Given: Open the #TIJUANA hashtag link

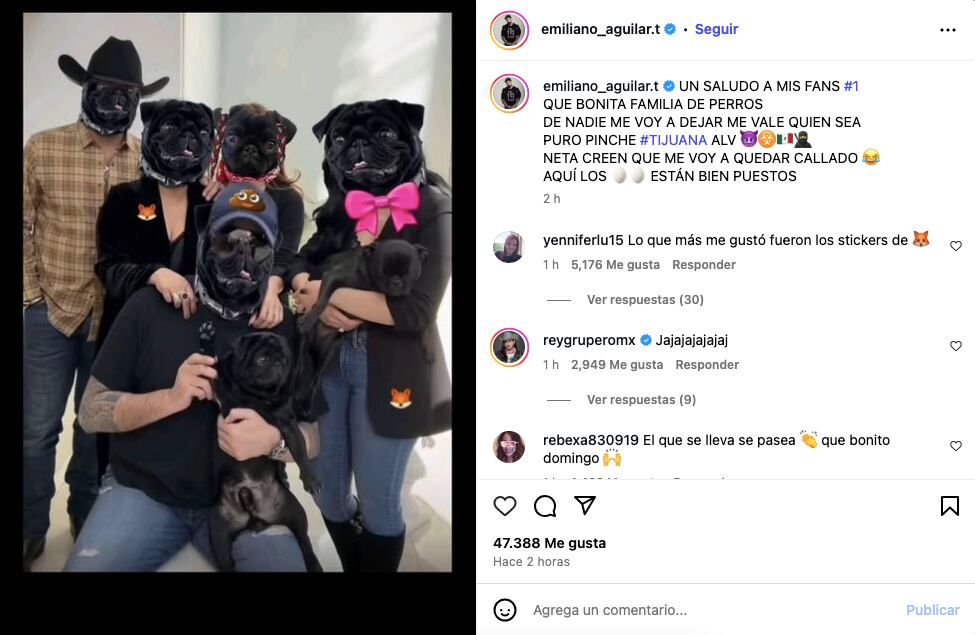Looking at the screenshot, I should point(673,140).
